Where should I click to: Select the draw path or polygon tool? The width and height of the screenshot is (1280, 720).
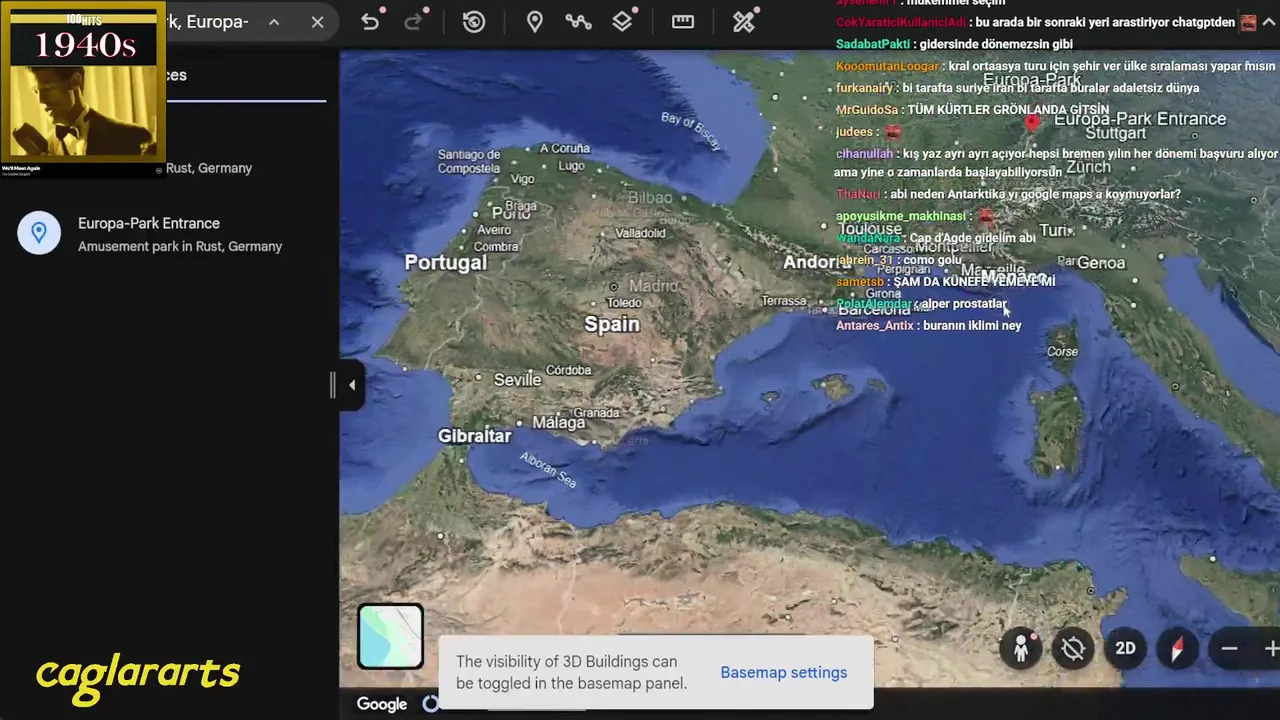(578, 22)
